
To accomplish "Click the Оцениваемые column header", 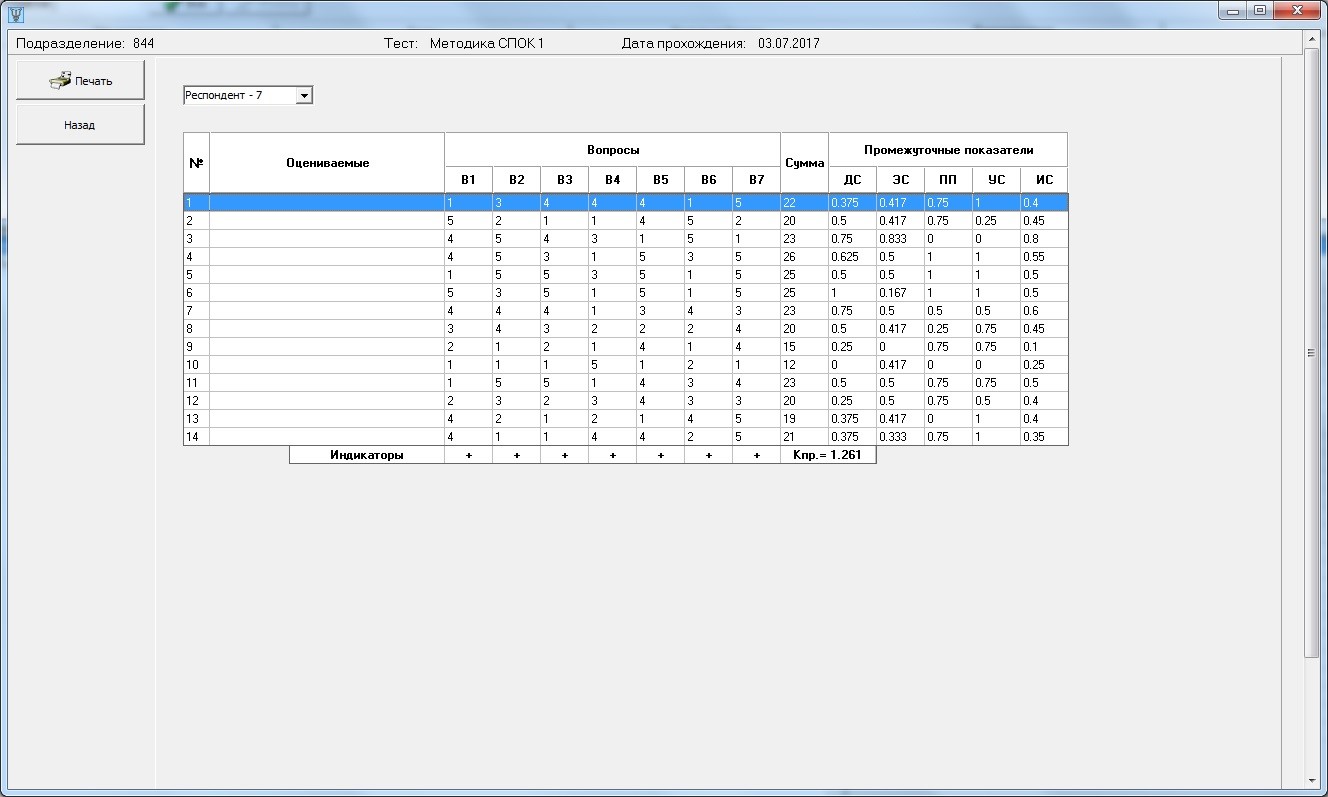I will pyautogui.click(x=327, y=163).
